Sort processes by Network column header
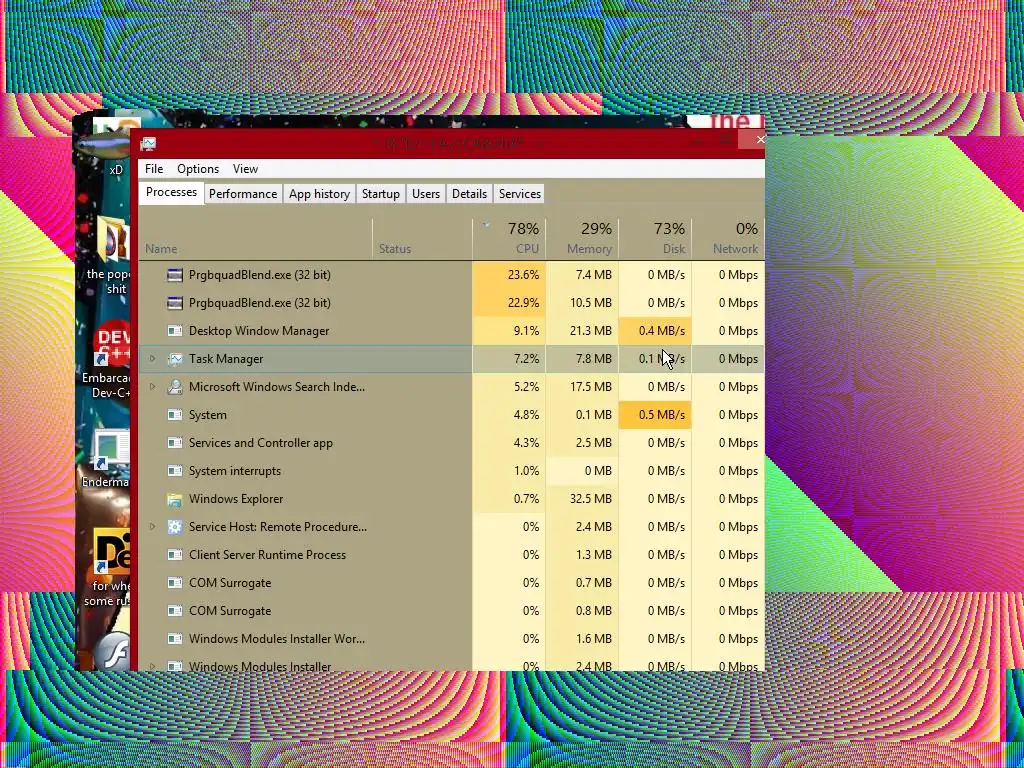 tap(728, 239)
